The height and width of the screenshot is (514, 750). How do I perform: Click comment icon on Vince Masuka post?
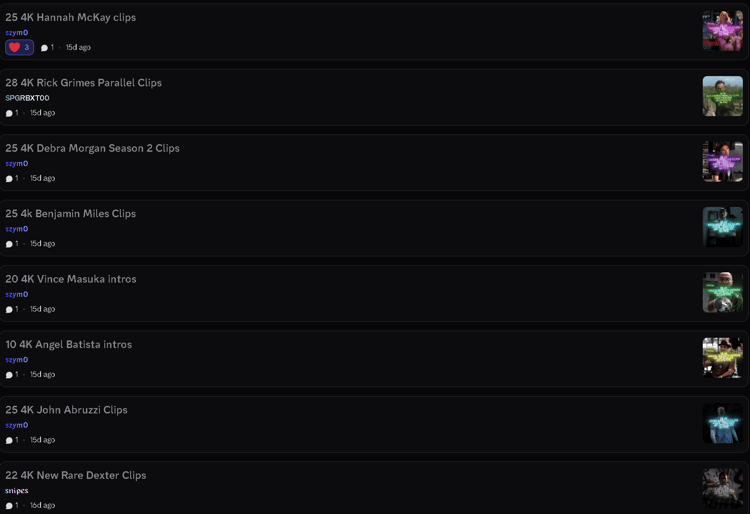coord(9,309)
